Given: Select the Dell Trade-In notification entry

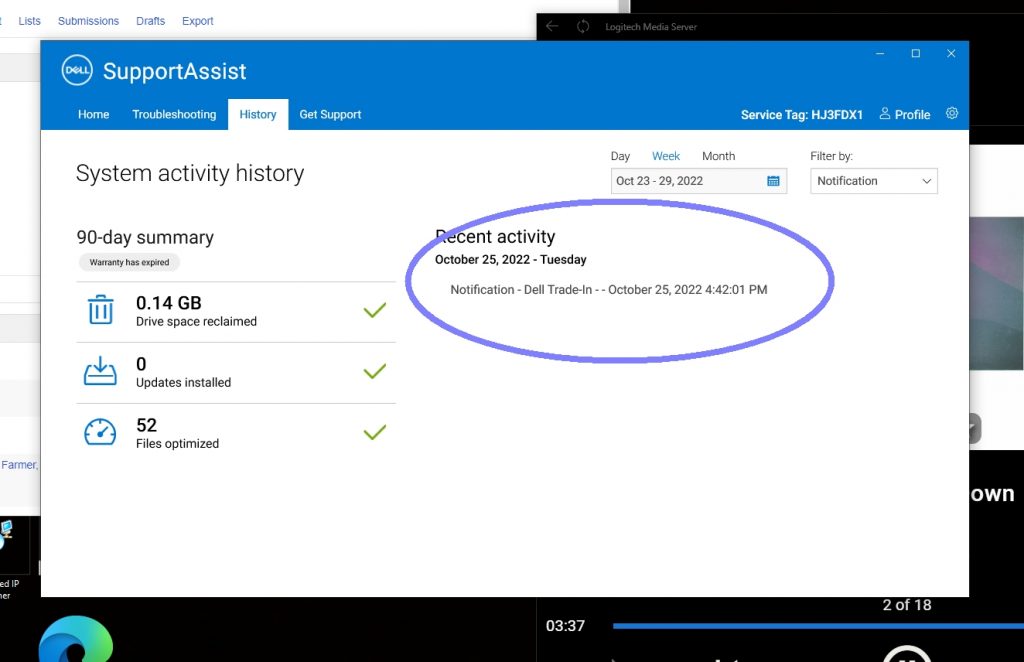Looking at the screenshot, I should [x=609, y=289].
